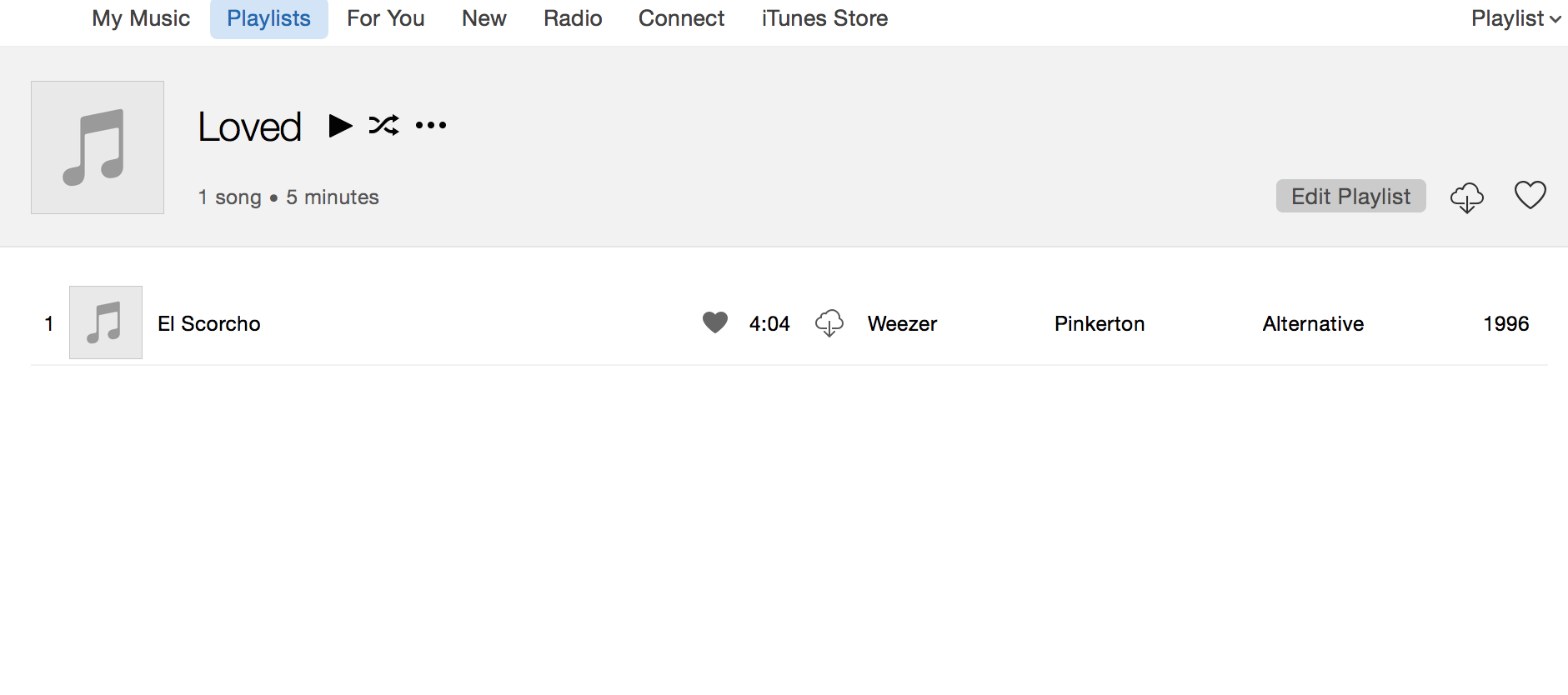Switch to My Music tab
The image size is (1568, 695).
141,18
